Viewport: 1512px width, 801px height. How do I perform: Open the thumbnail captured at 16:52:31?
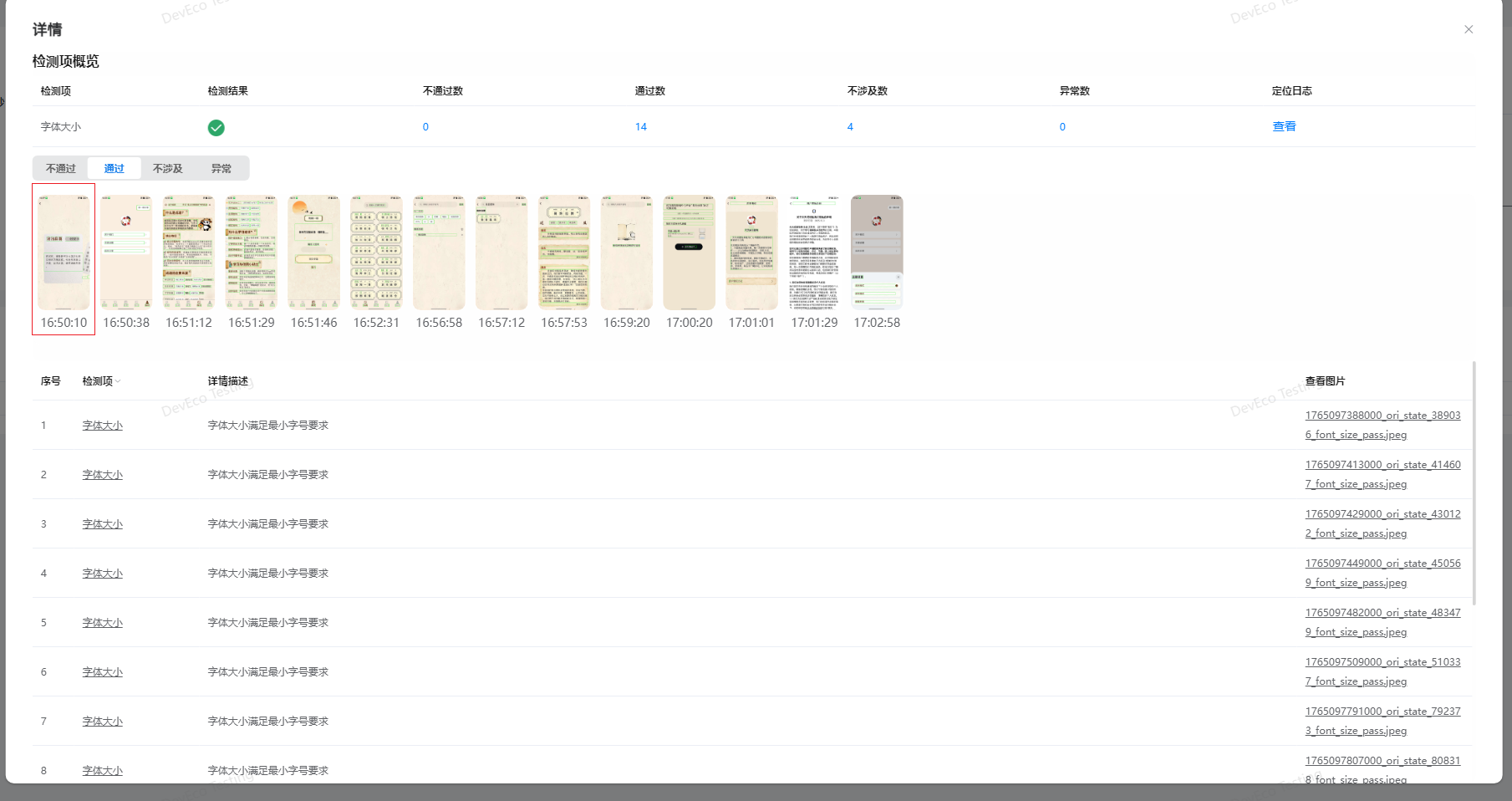pyautogui.click(x=376, y=253)
